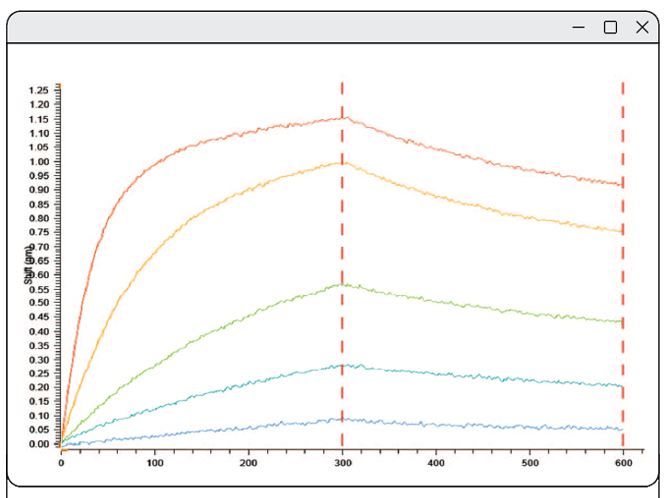The width and height of the screenshot is (666, 498).
Task: Close the chart window
Action: pos(642,28)
